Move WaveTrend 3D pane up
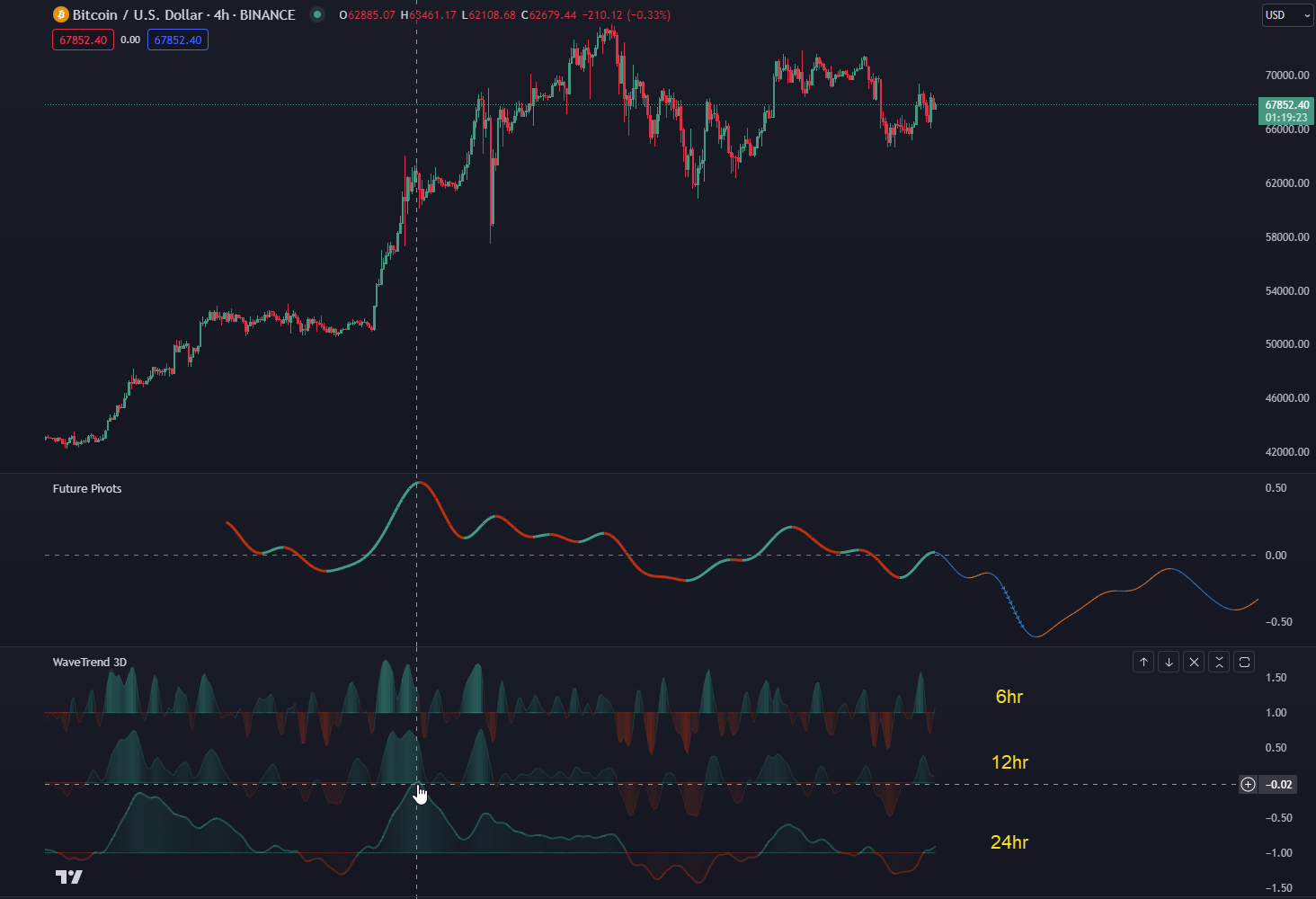 [1143, 663]
